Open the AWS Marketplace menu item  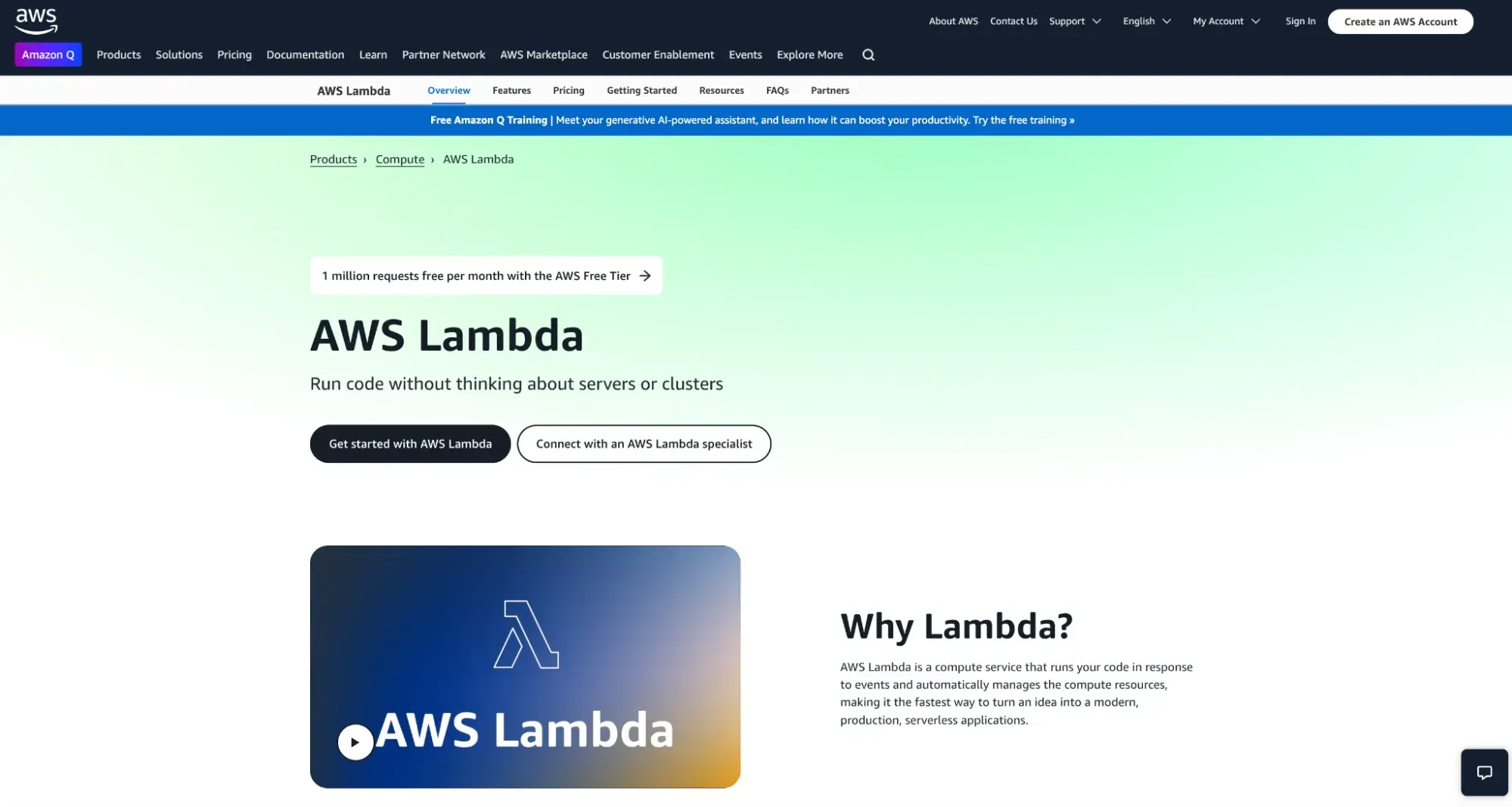543,54
